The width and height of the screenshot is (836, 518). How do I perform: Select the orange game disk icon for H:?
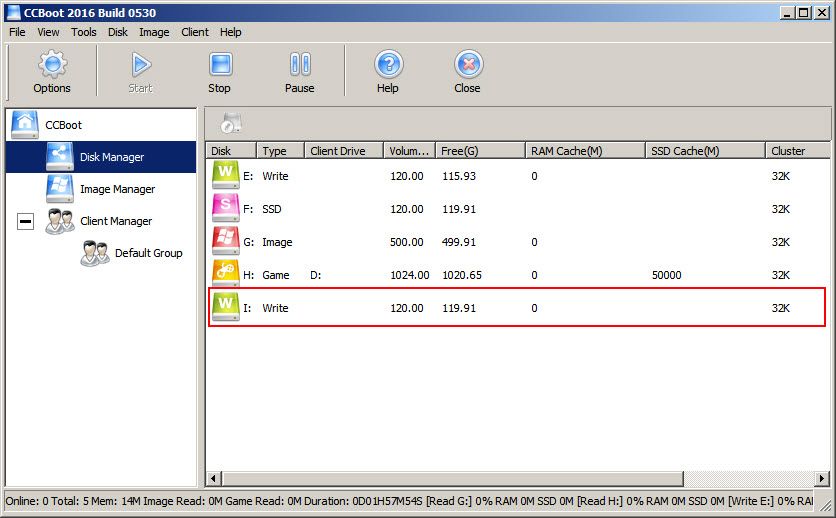226,274
